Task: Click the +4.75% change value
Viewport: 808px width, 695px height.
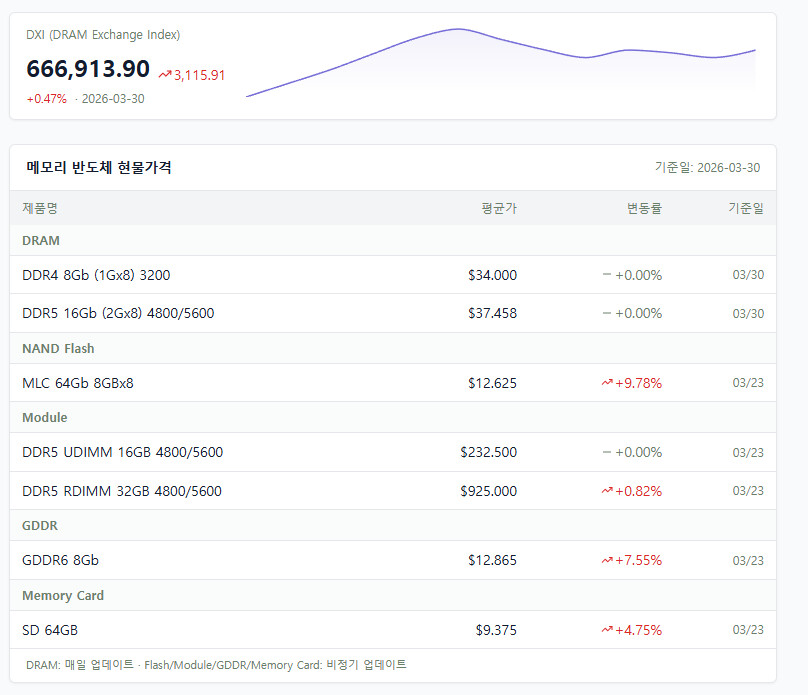Action: click(638, 630)
